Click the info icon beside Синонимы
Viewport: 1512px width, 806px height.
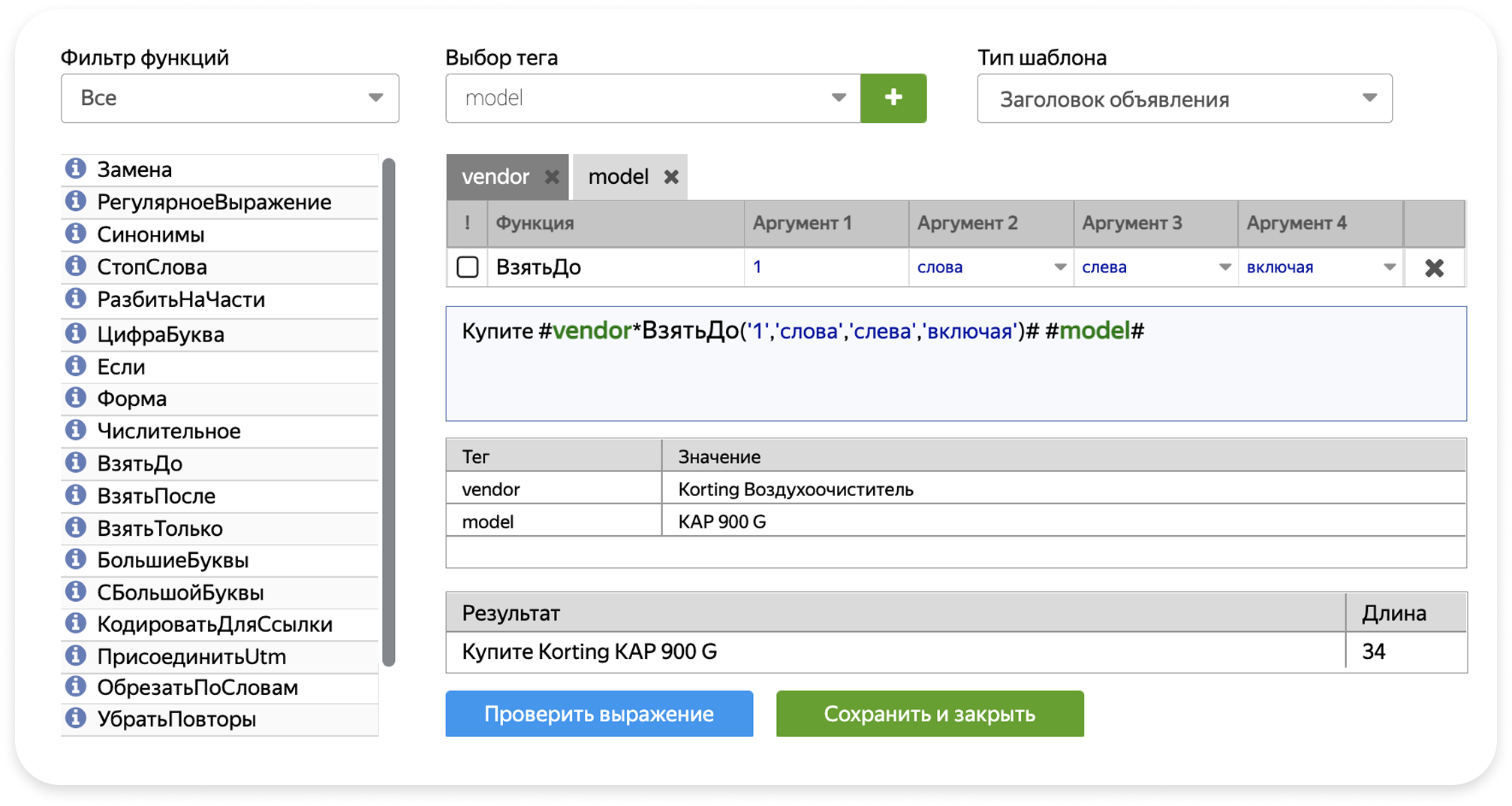[x=75, y=234]
